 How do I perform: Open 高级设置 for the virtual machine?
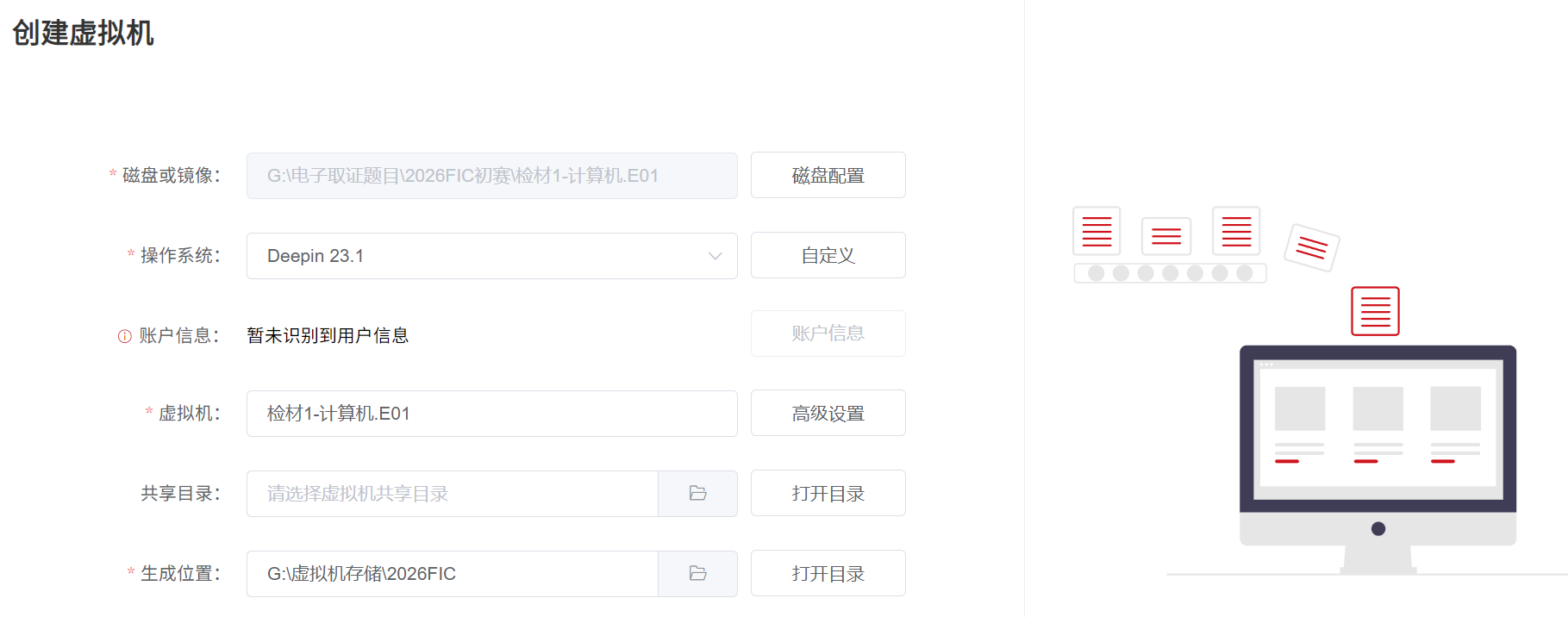(828, 414)
